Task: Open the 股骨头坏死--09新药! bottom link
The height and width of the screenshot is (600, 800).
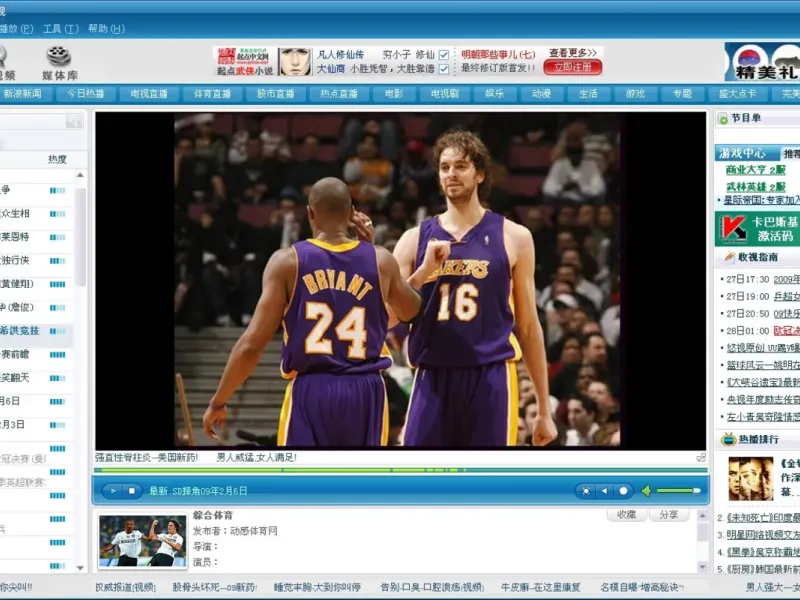Action: coord(214,587)
